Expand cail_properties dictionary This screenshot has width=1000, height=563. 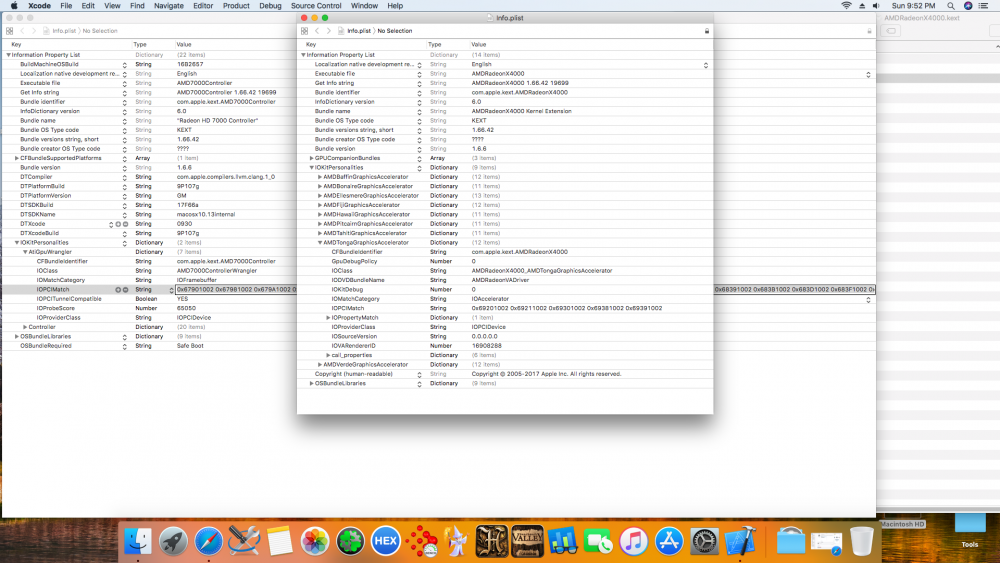click(x=328, y=355)
